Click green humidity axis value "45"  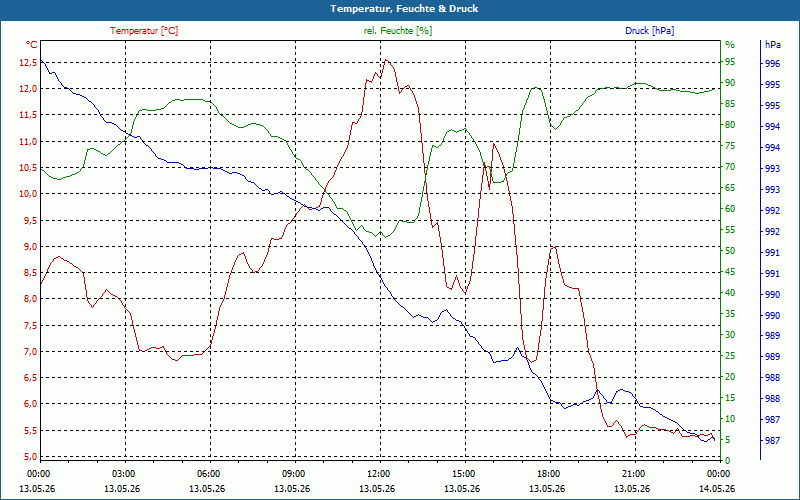point(730,272)
